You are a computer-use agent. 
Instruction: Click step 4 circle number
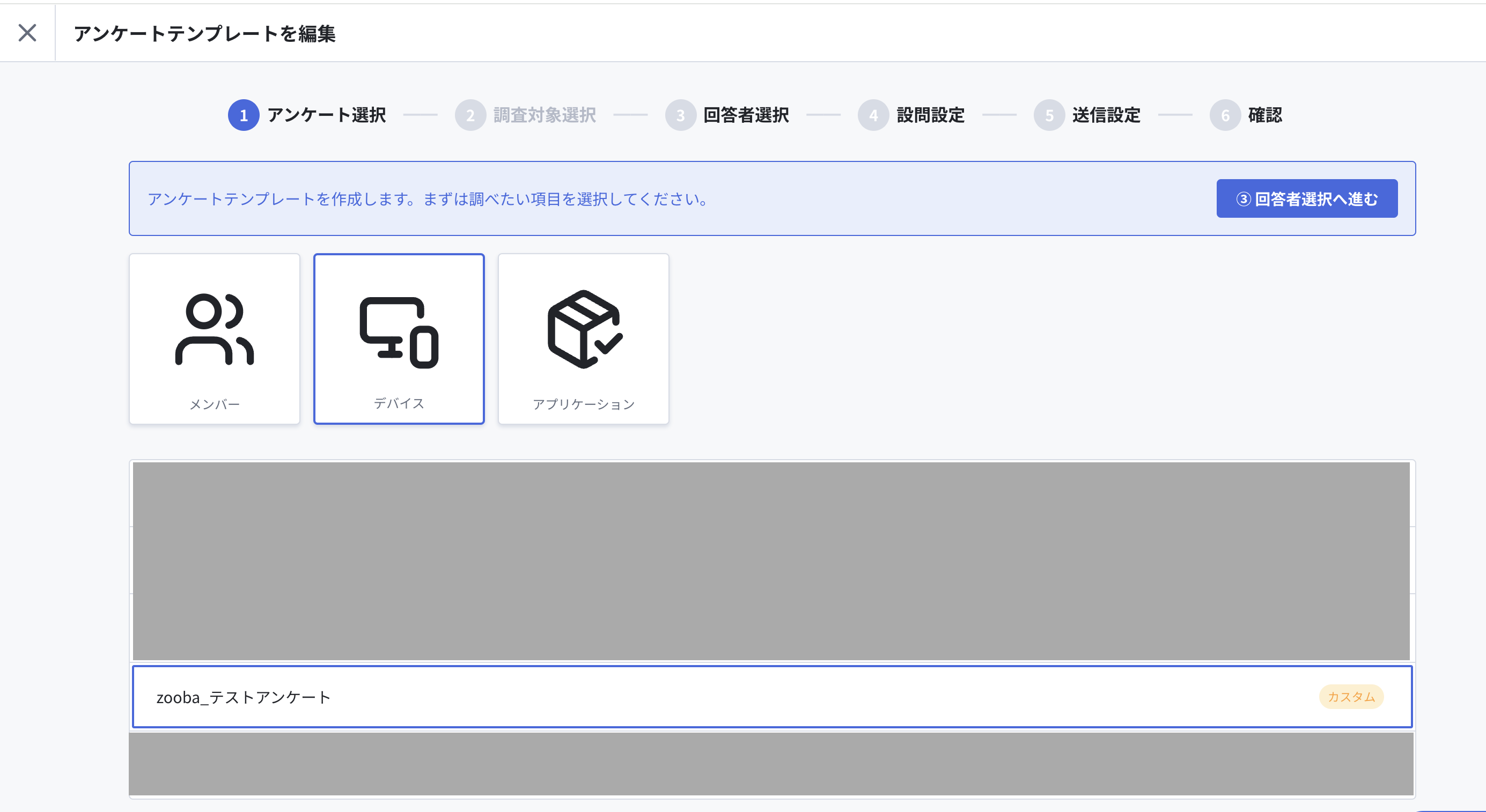click(x=873, y=115)
